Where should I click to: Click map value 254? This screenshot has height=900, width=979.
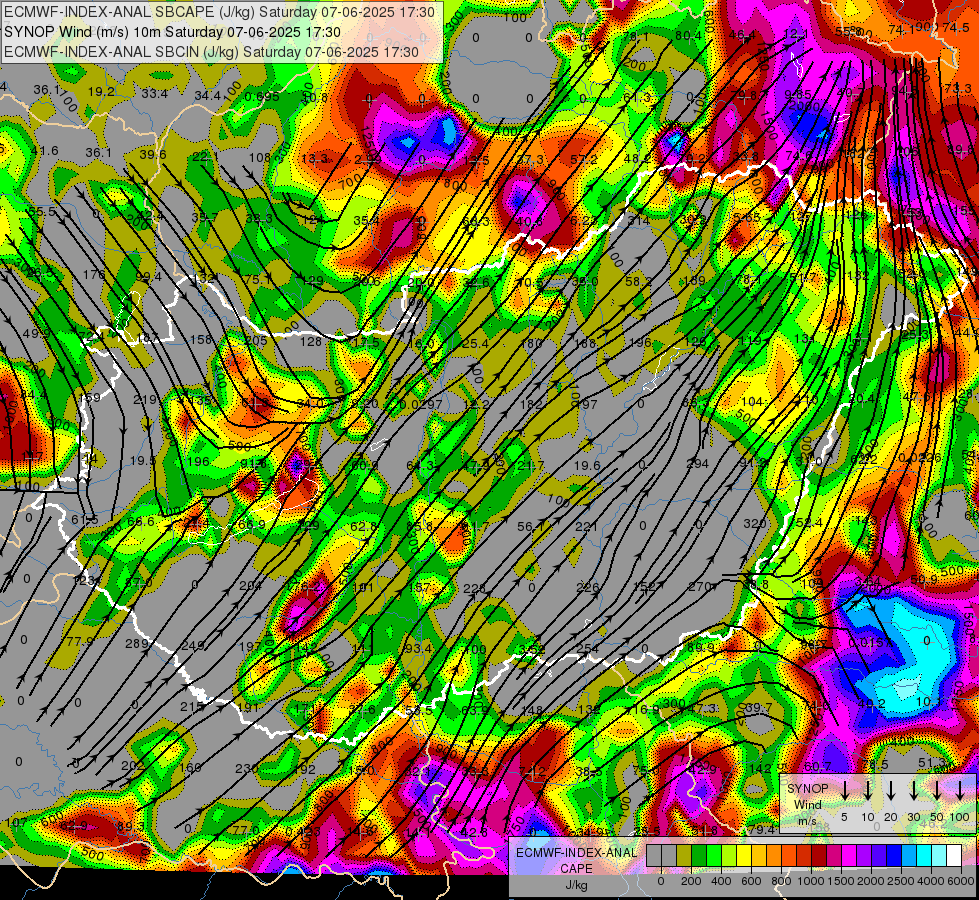pos(588,649)
